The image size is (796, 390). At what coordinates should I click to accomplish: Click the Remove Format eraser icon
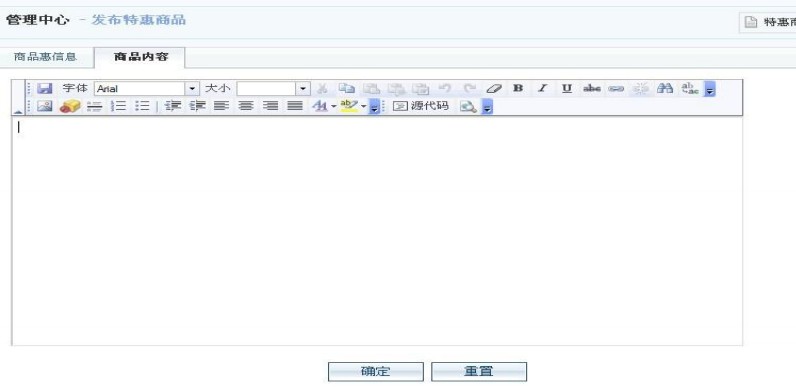493,88
